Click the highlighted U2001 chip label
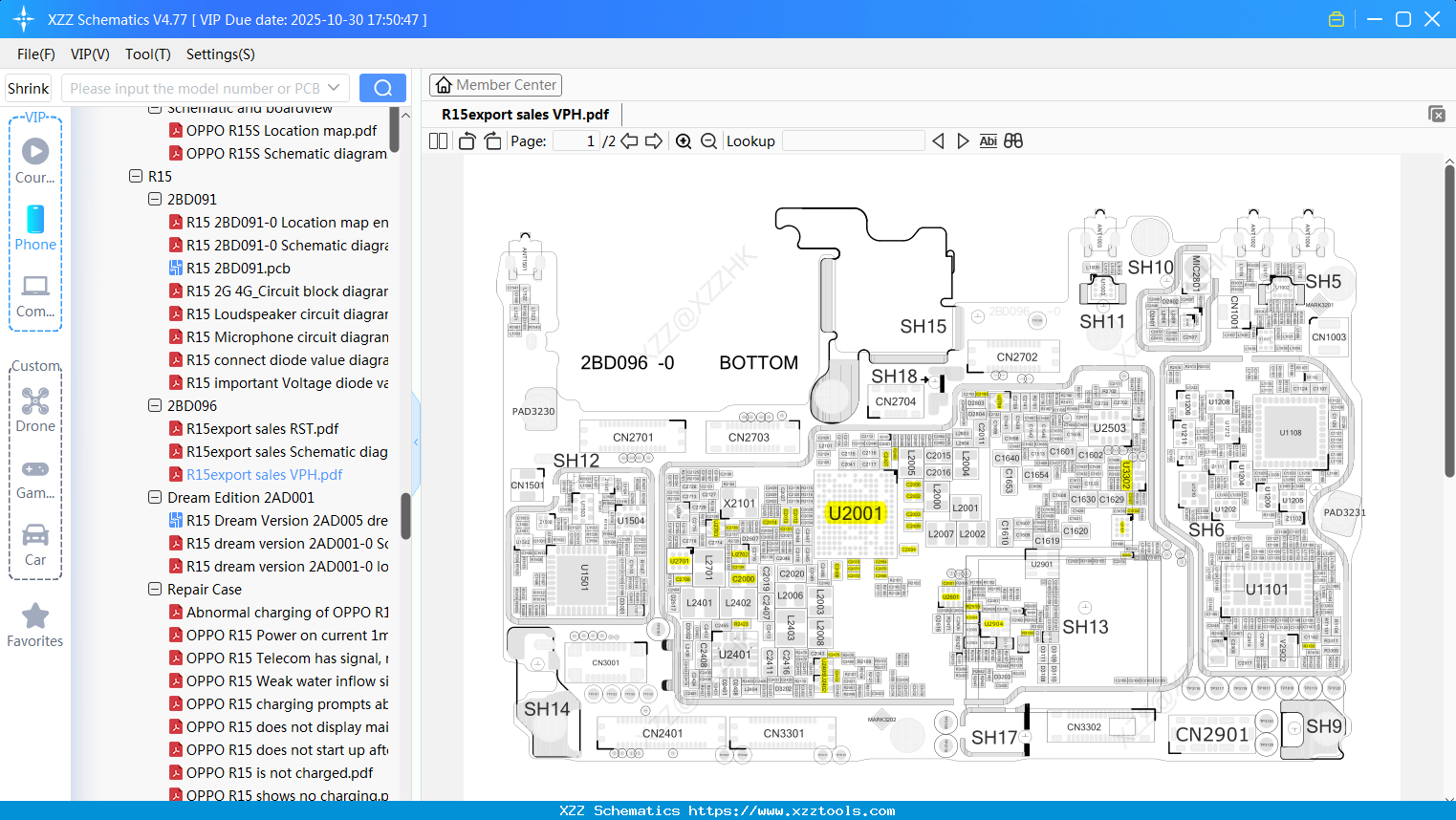Image resolution: width=1456 pixels, height=820 pixels. click(x=856, y=514)
